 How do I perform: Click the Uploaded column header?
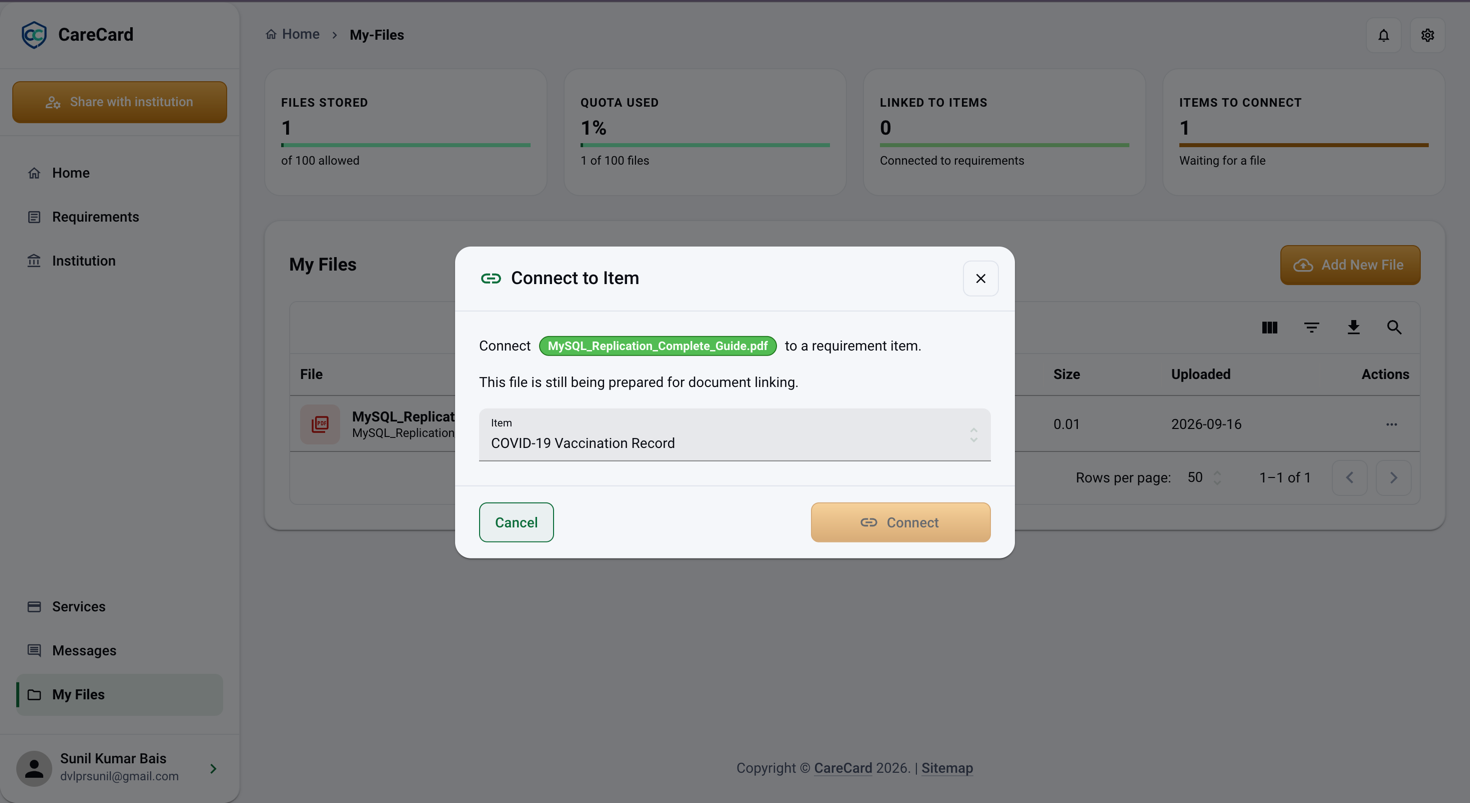click(x=1201, y=375)
